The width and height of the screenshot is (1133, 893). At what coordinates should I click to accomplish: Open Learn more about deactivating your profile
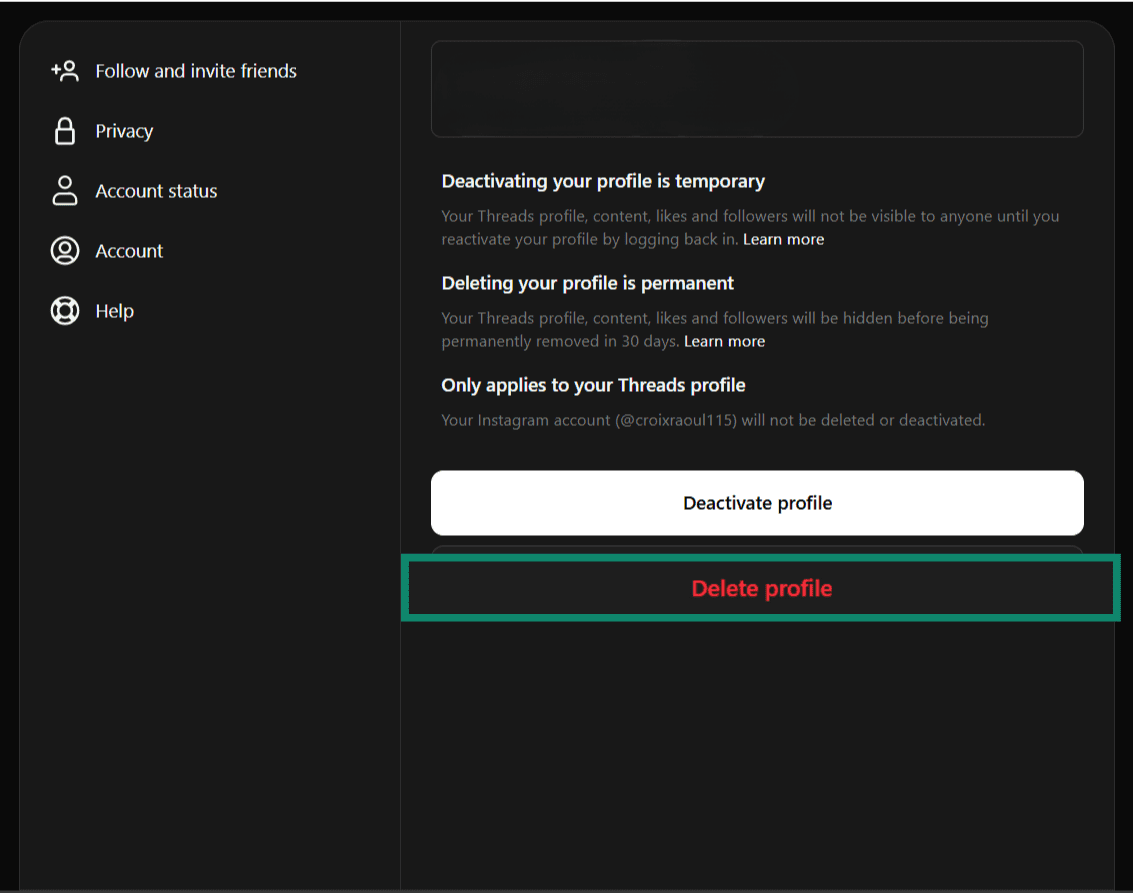coord(784,239)
